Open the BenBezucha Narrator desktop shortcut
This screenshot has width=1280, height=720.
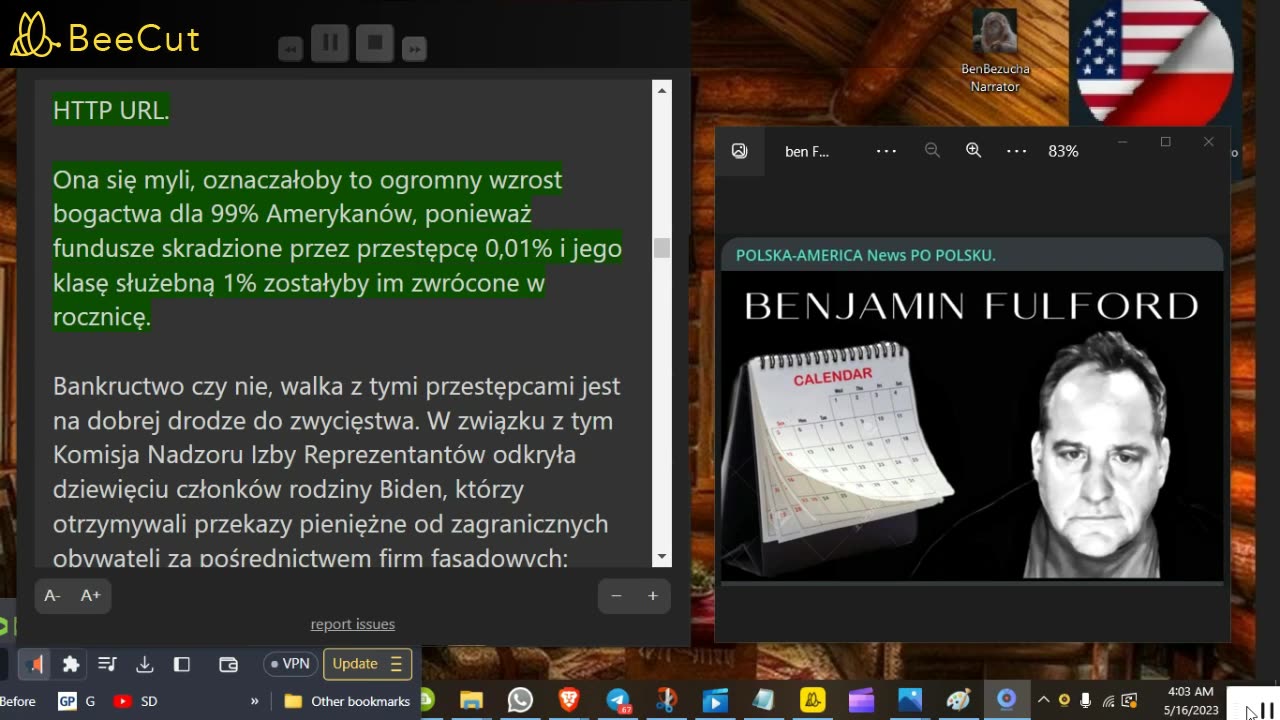click(x=995, y=50)
